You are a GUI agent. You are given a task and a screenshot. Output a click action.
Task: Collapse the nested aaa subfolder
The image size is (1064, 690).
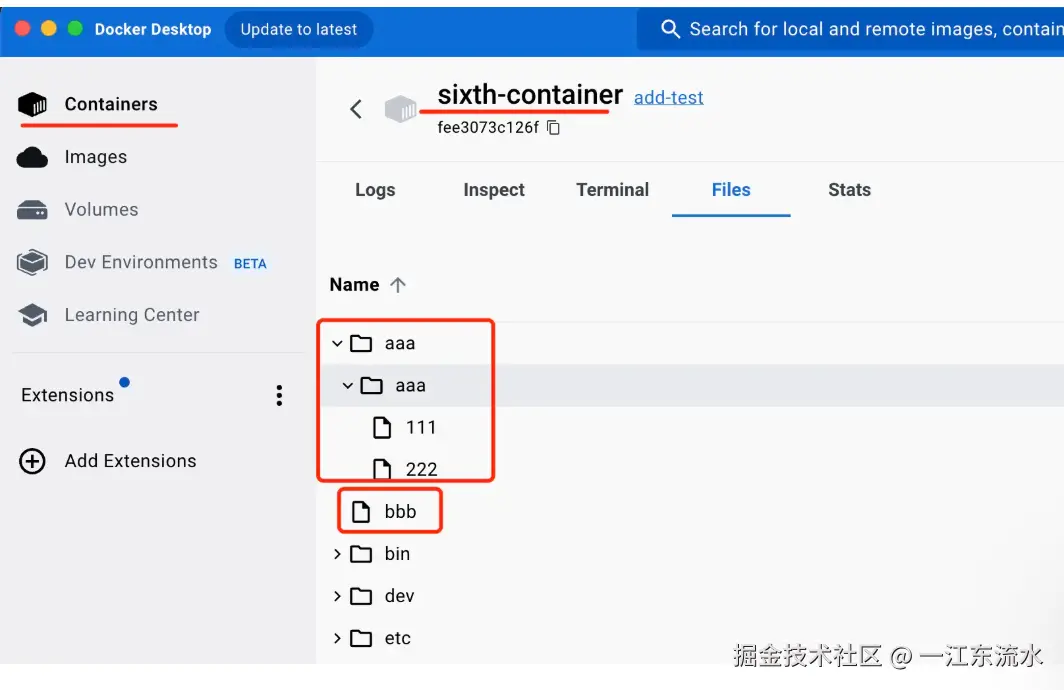[348, 386]
